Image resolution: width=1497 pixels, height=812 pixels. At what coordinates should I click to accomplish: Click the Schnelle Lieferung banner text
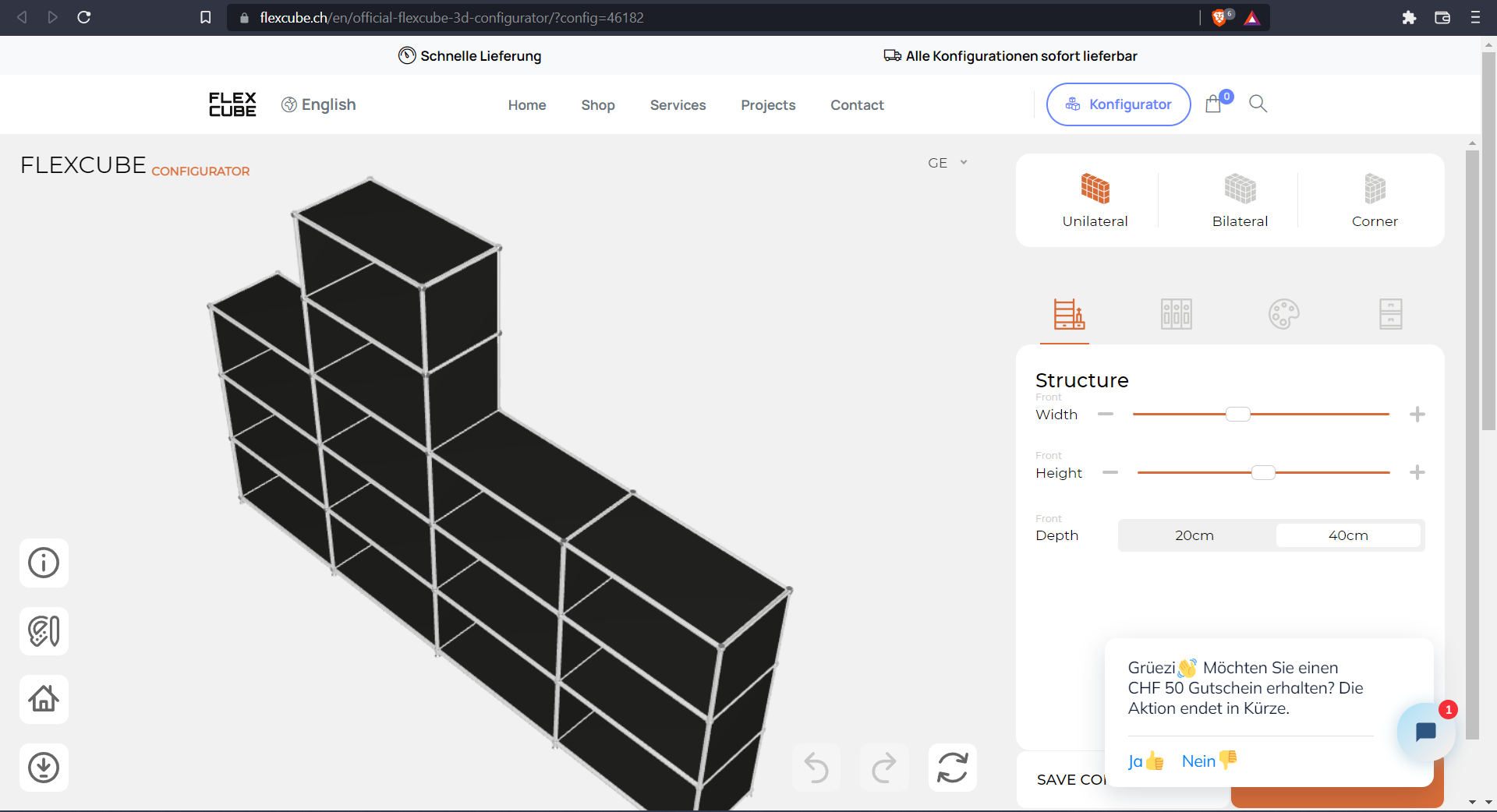coord(480,56)
